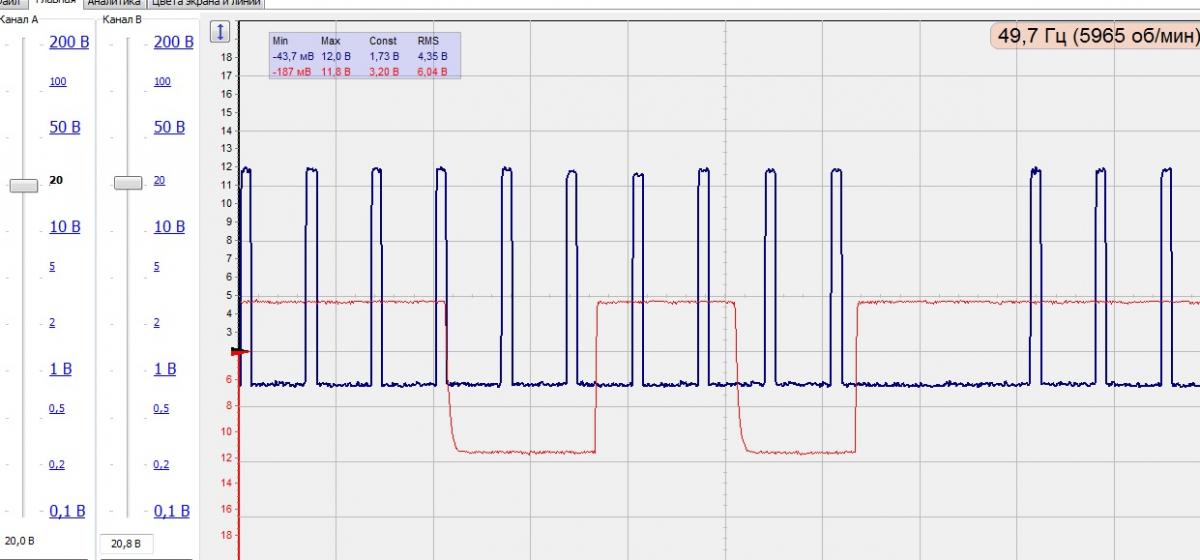
Task: Click the Min Max Const RMS table
Action: tap(365, 56)
